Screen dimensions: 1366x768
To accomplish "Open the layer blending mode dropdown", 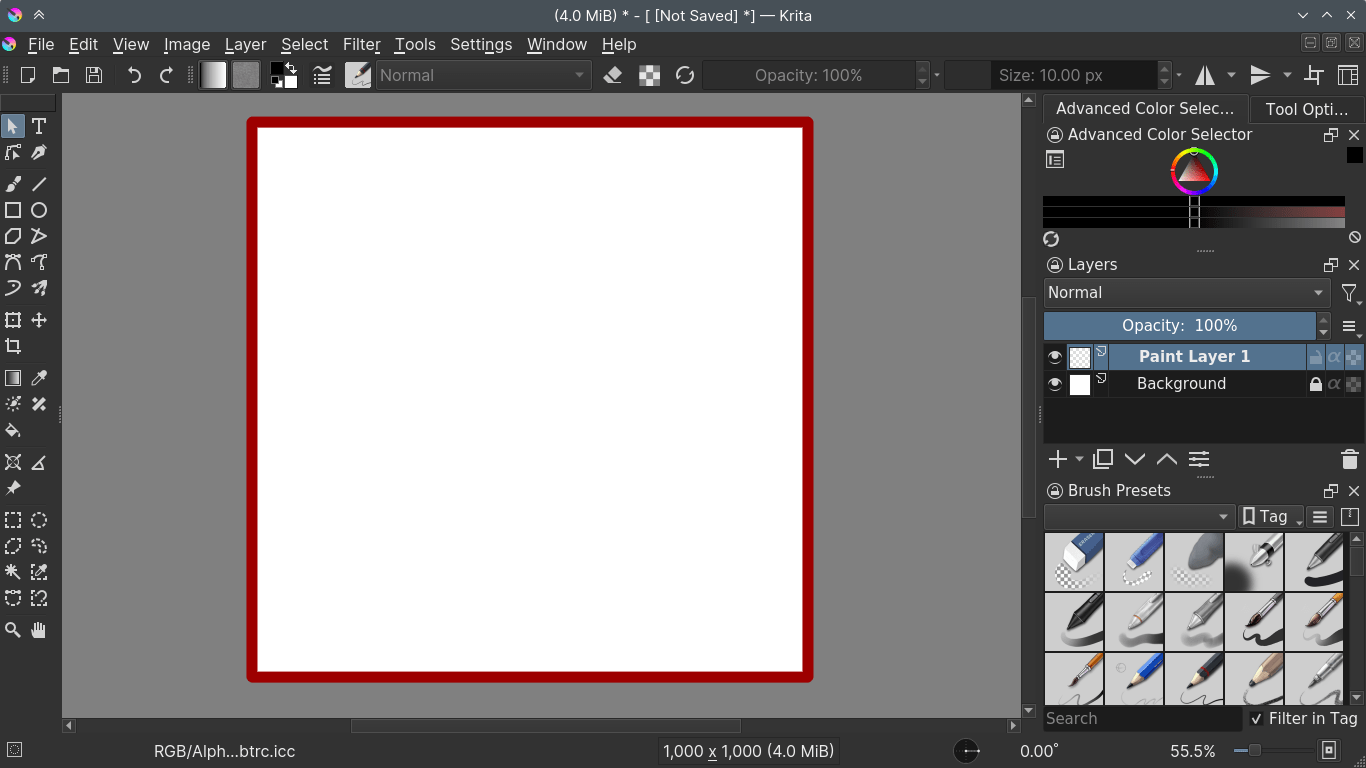I will click(1186, 293).
